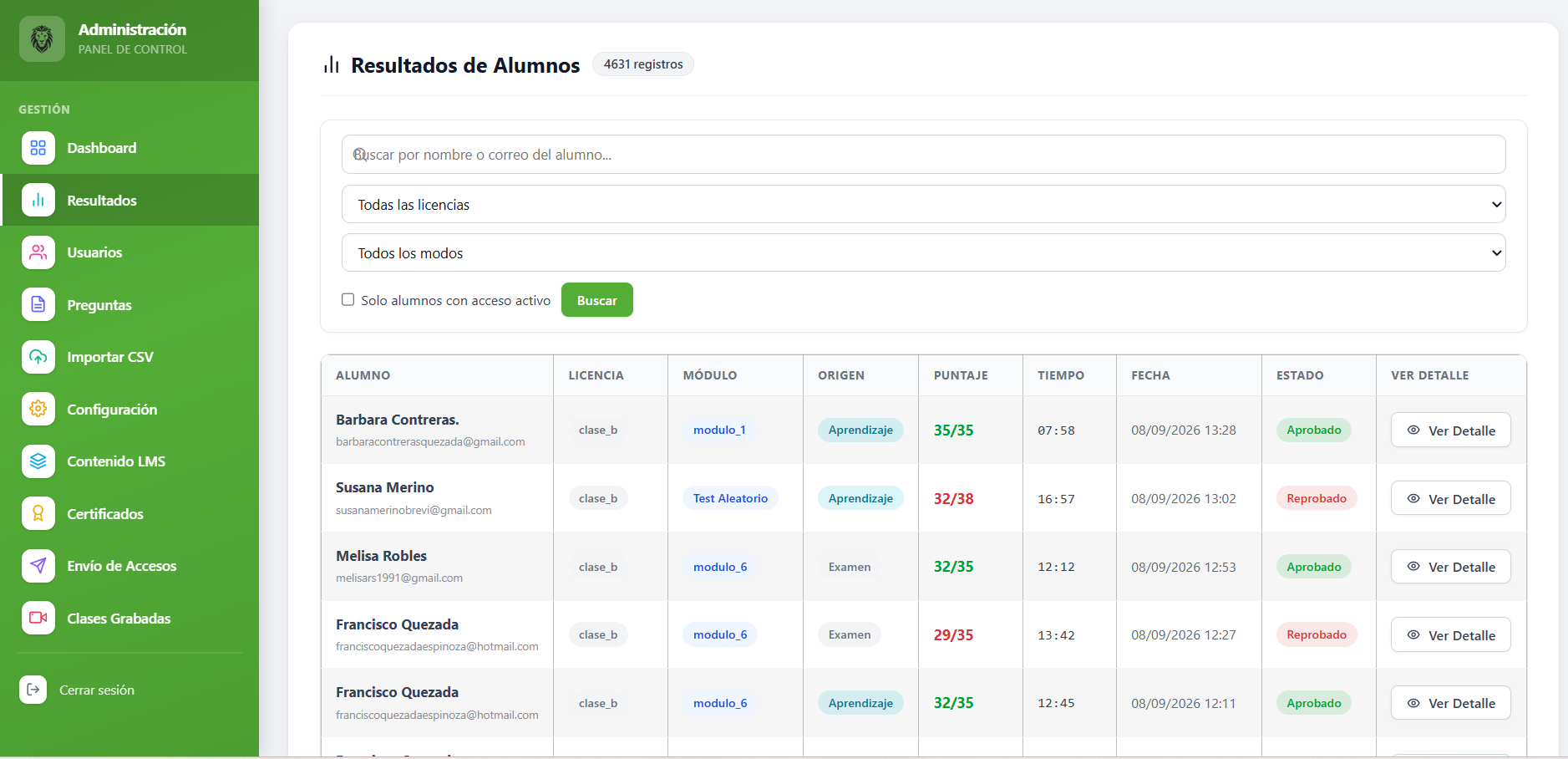
Task: Click the magnifier icon in search field
Action: [x=359, y=155]
